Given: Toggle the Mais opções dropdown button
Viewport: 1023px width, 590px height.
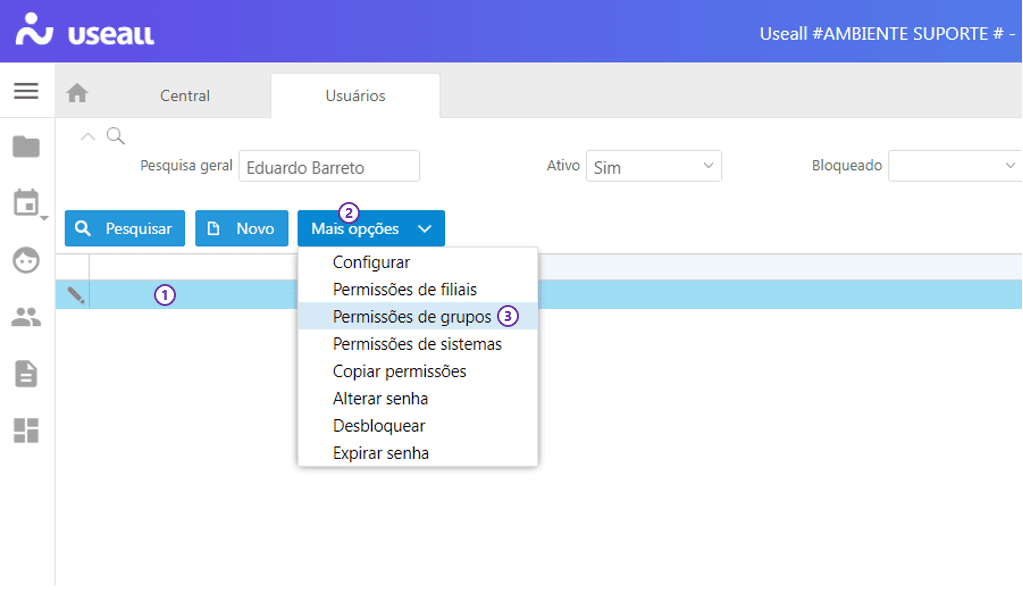Looking at the screenshot, I should 371,228.
